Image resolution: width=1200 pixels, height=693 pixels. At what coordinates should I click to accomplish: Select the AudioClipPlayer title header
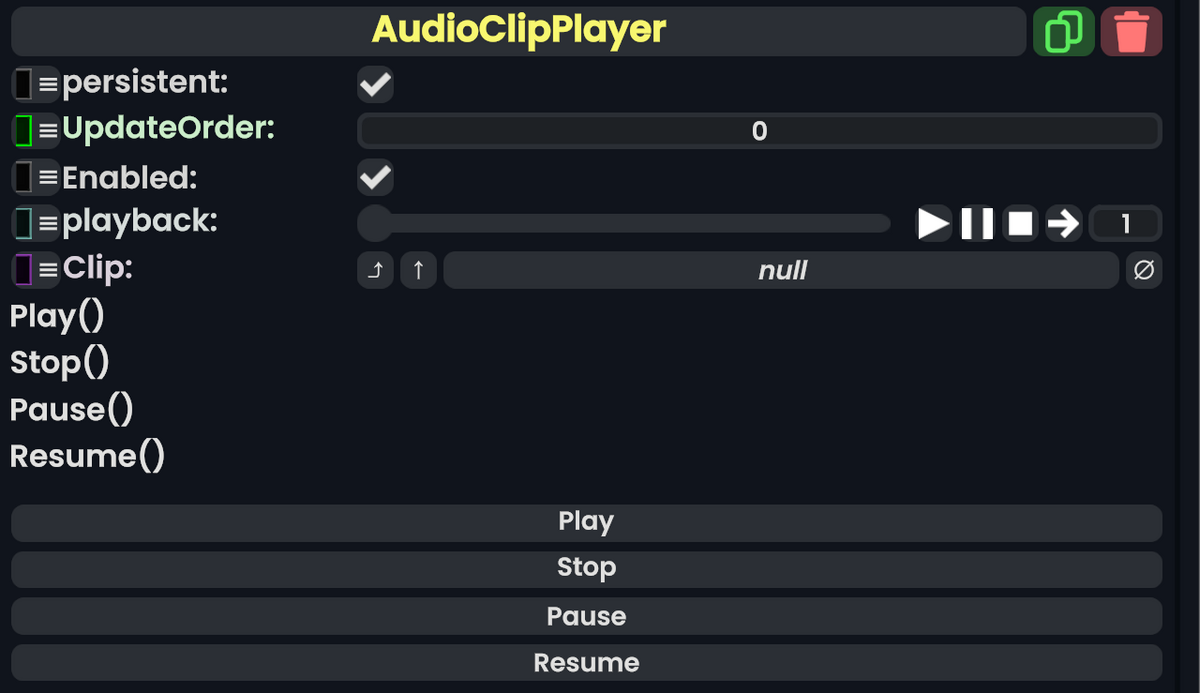519,31
